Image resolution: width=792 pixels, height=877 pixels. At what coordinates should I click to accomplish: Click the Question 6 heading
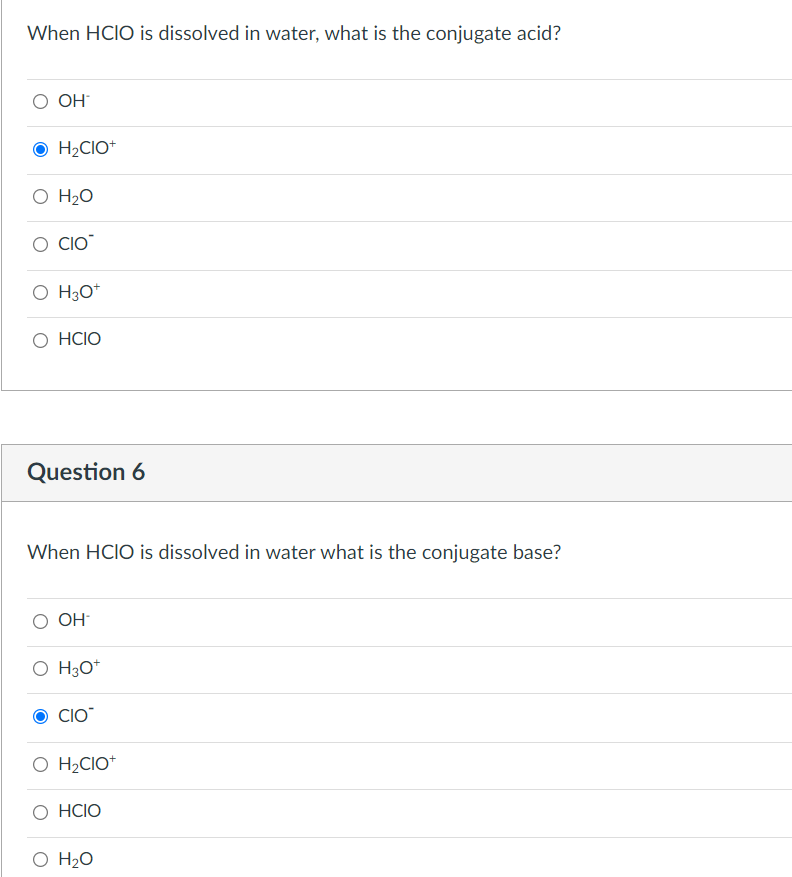click(86, 472)
